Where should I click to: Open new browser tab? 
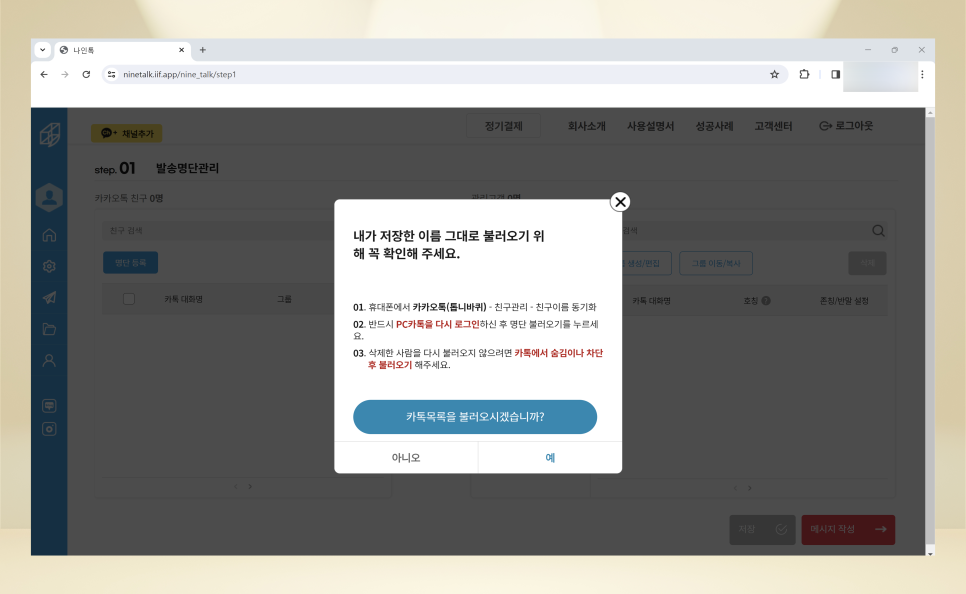coord(203,50)
